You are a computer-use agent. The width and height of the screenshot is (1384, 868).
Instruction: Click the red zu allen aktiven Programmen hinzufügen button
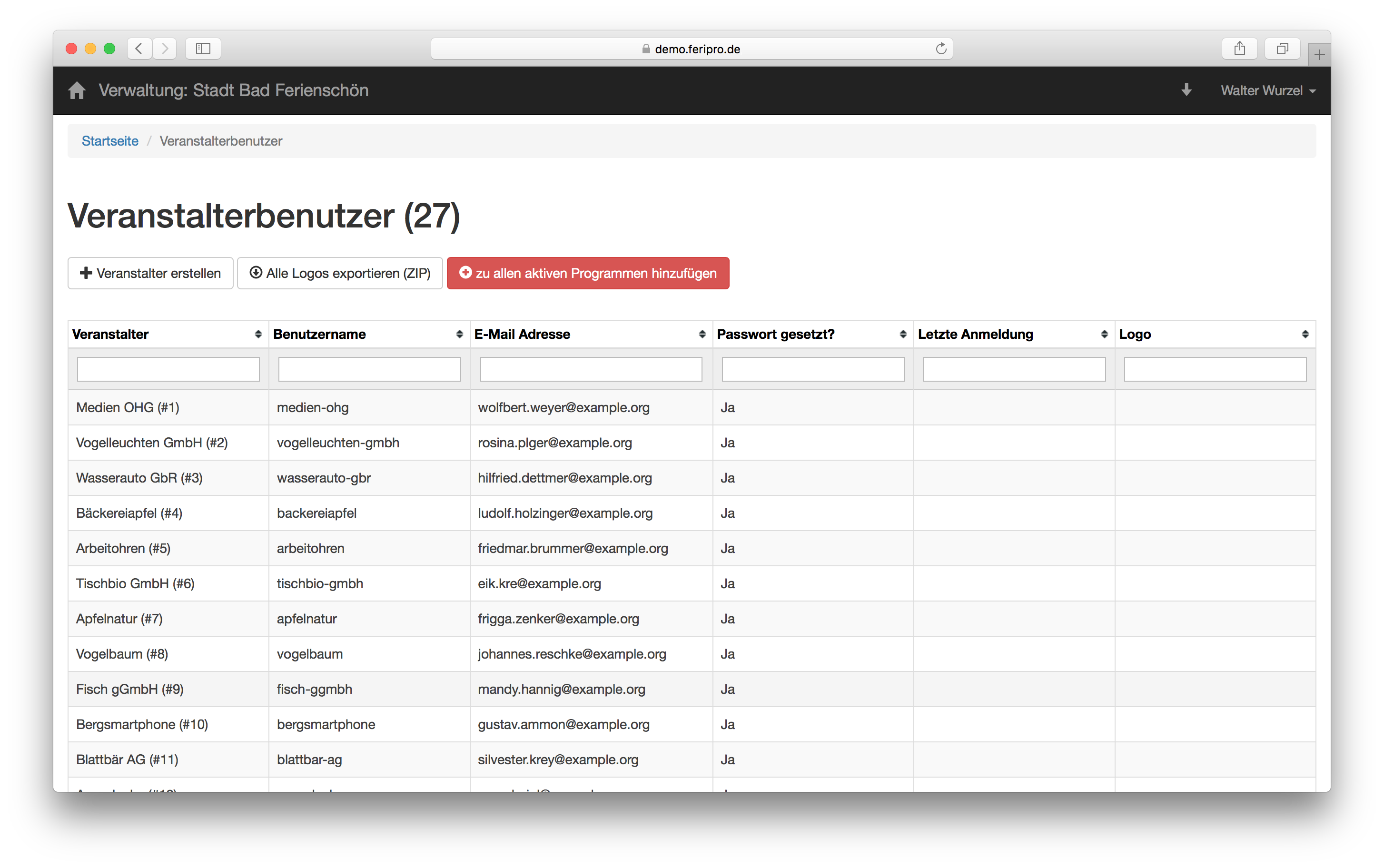tap(588, 273)
